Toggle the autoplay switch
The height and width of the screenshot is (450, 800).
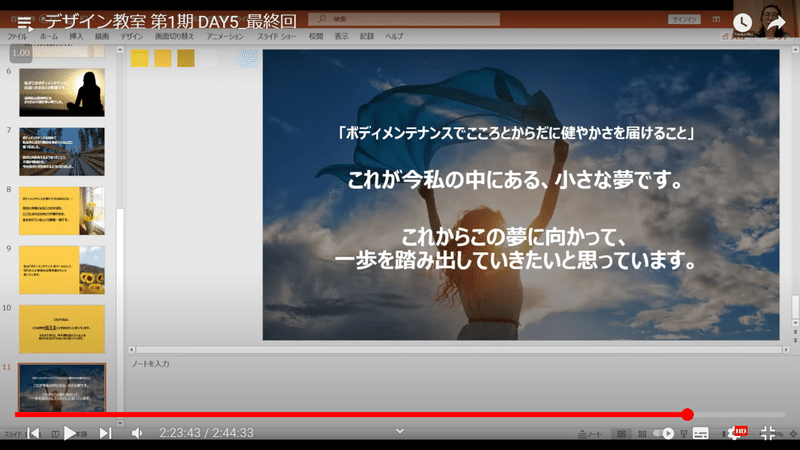664,433
